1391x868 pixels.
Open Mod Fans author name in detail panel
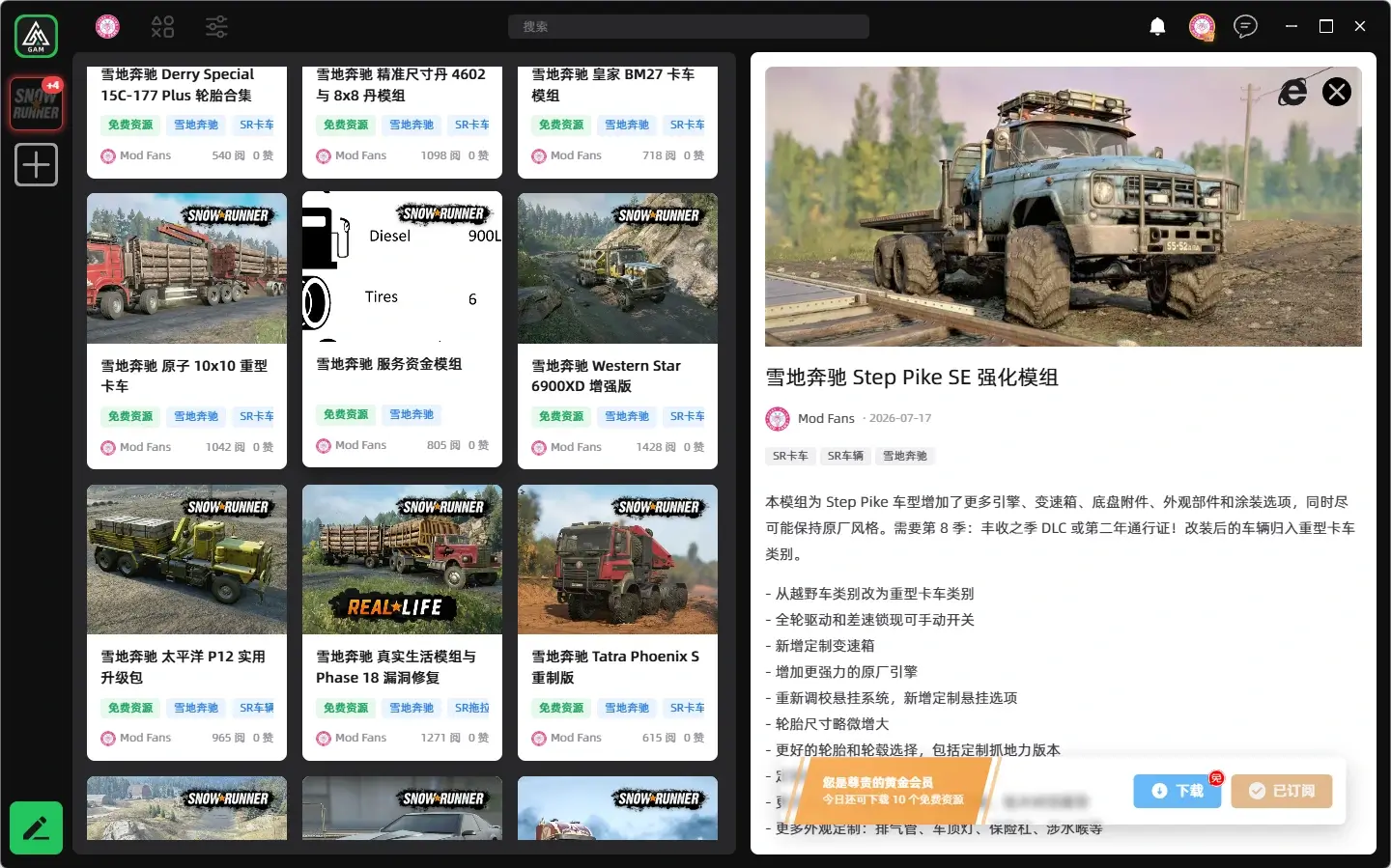tap(826, 418)
